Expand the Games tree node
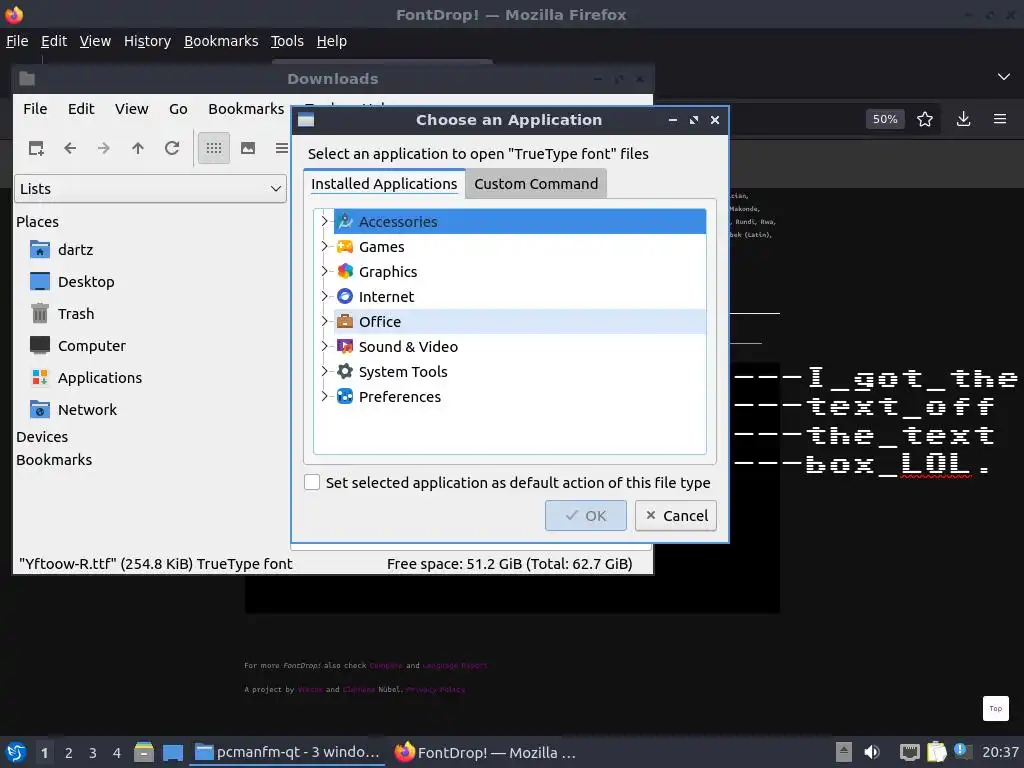This screenshot has width=1024, height=768. (x=325, y=246)
